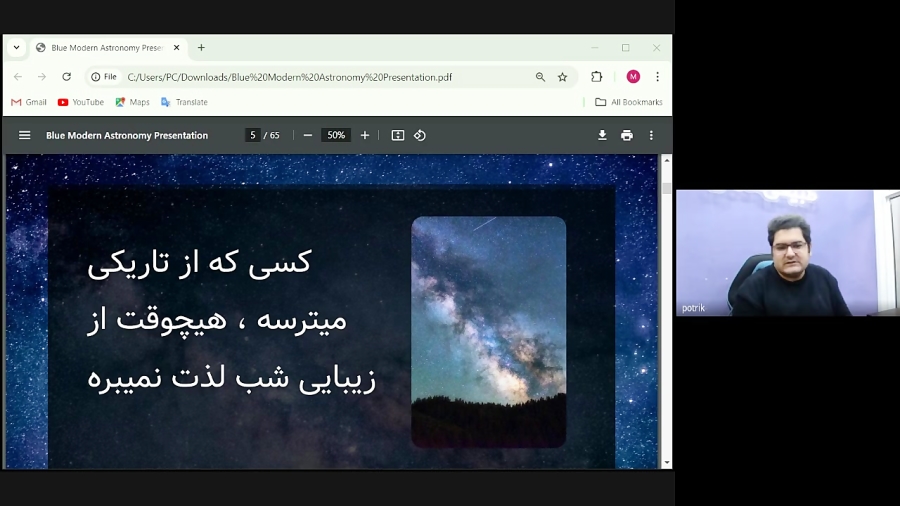Close the browser window

657,48
